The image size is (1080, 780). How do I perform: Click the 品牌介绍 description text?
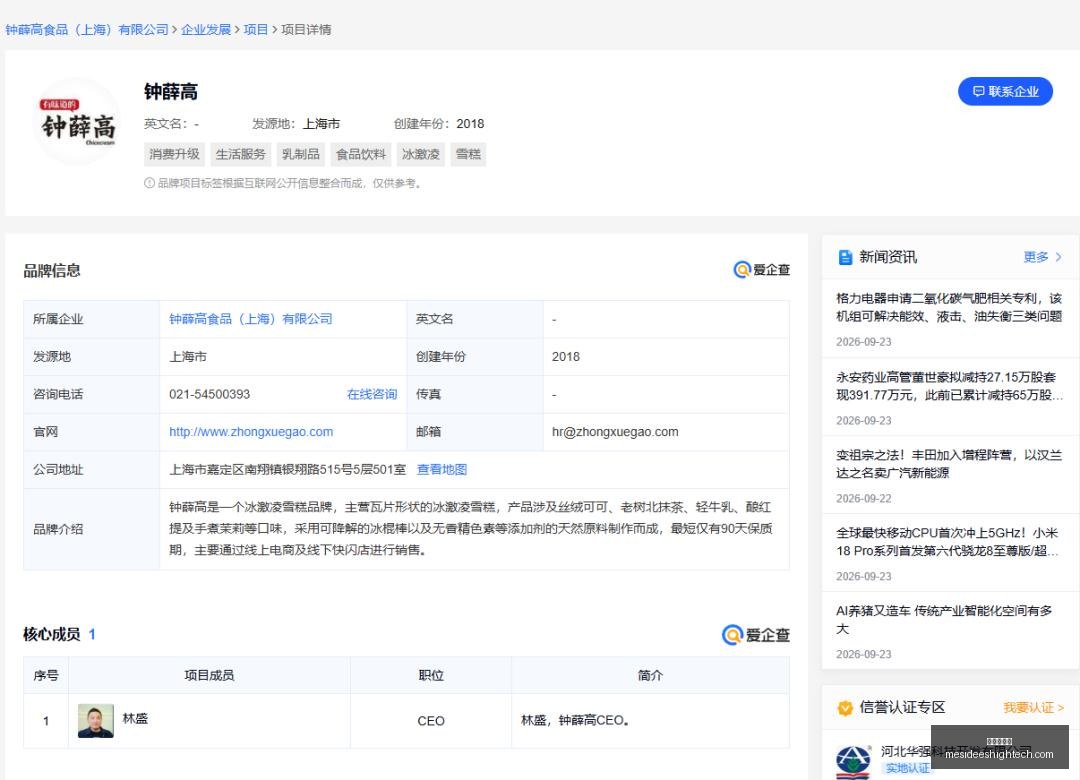(x=471, y=528)
